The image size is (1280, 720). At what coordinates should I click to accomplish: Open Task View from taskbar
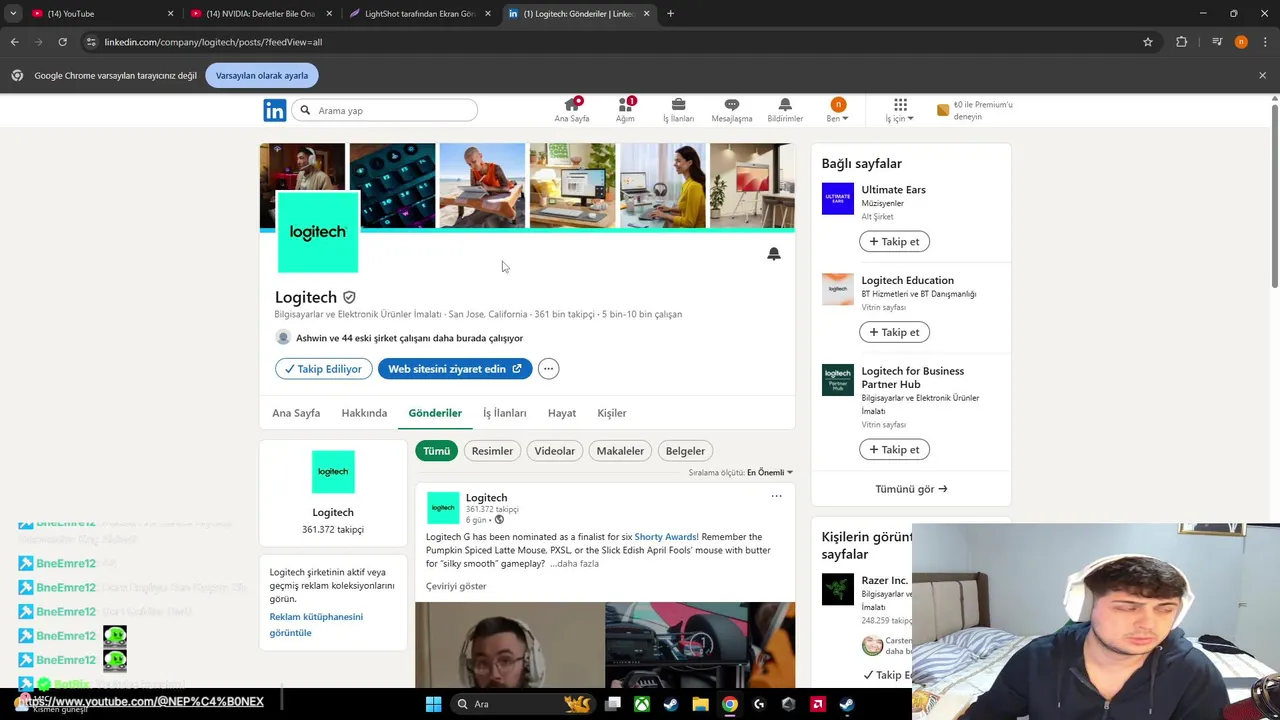tap(613, 704)
